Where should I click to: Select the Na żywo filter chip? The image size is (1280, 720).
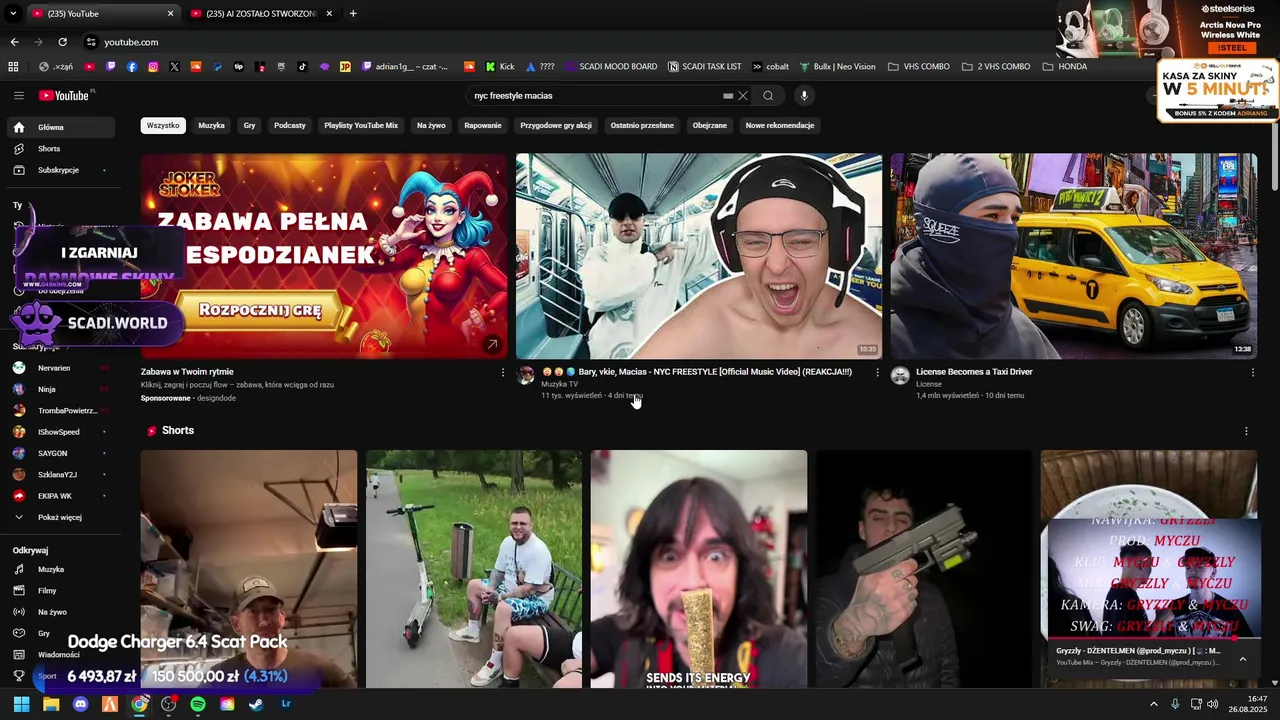point(431,125)
